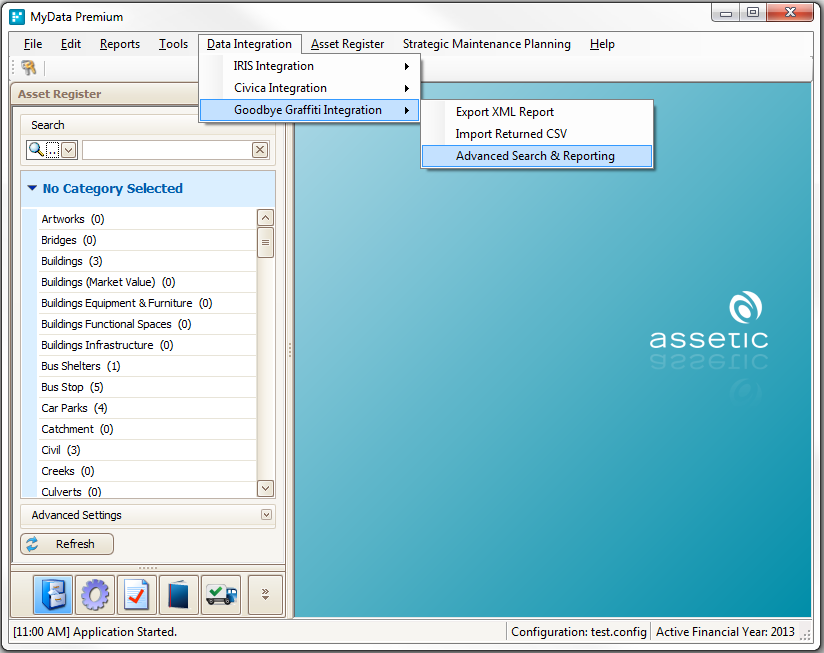
Task: Open the File menu
Action: [x=33, y=44]
